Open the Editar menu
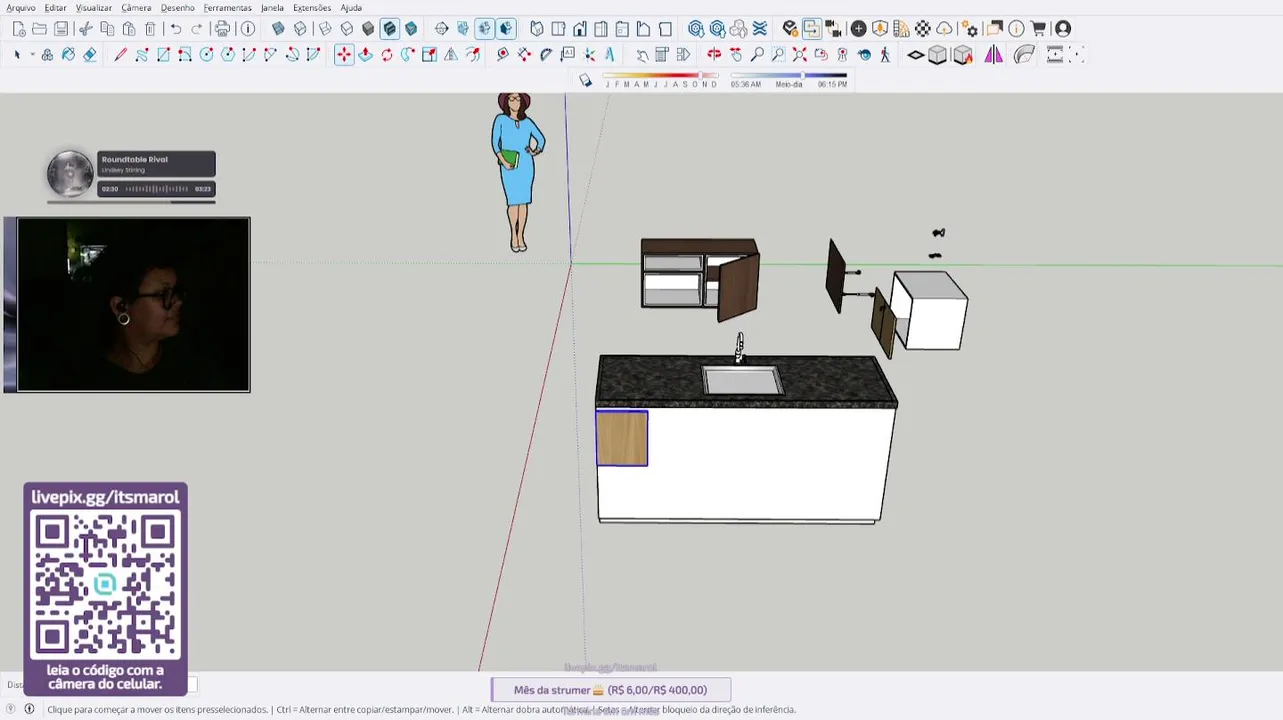 55,8
